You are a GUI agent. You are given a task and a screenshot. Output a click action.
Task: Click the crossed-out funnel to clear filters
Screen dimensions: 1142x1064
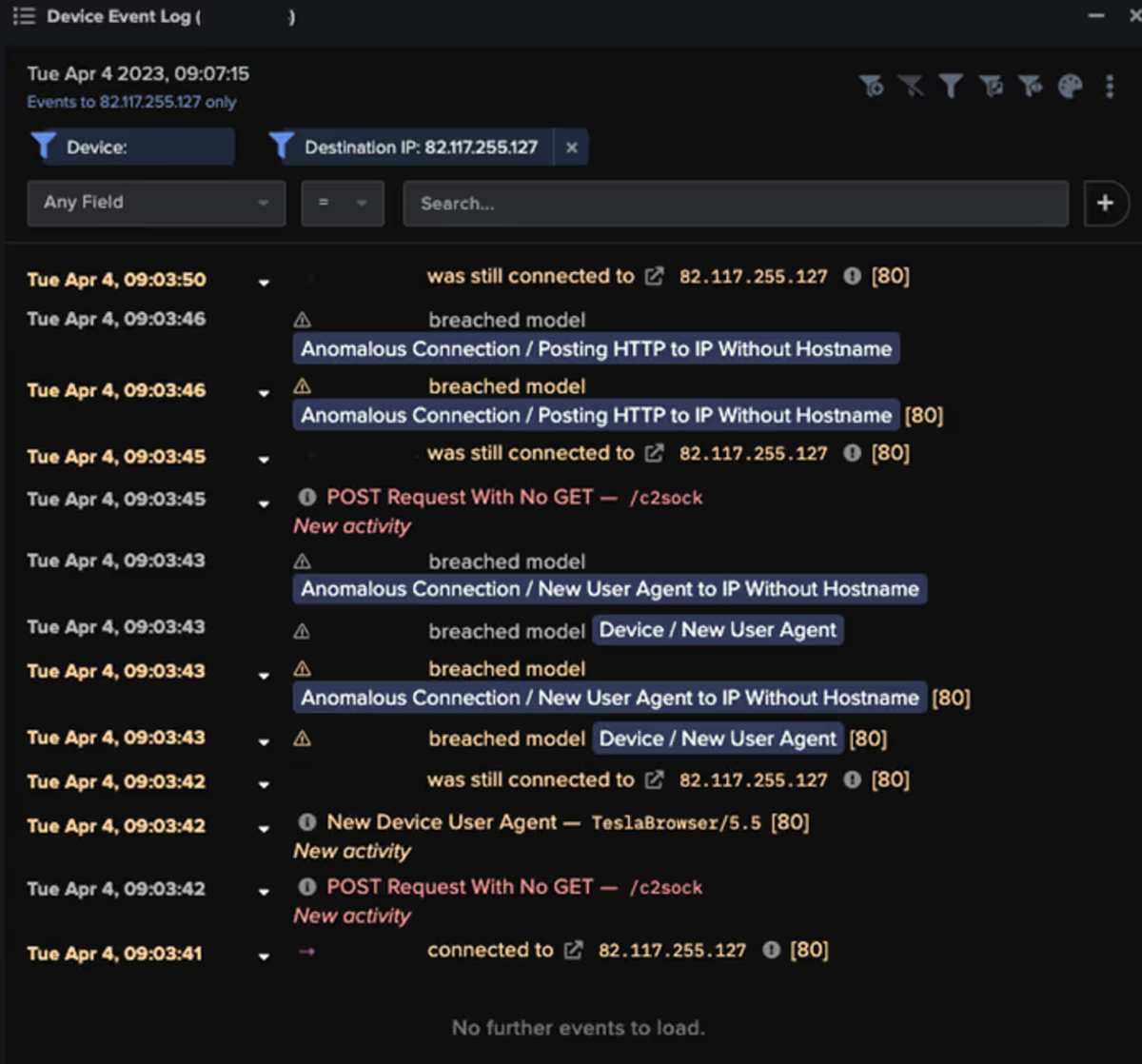click(x=911, y=87)
